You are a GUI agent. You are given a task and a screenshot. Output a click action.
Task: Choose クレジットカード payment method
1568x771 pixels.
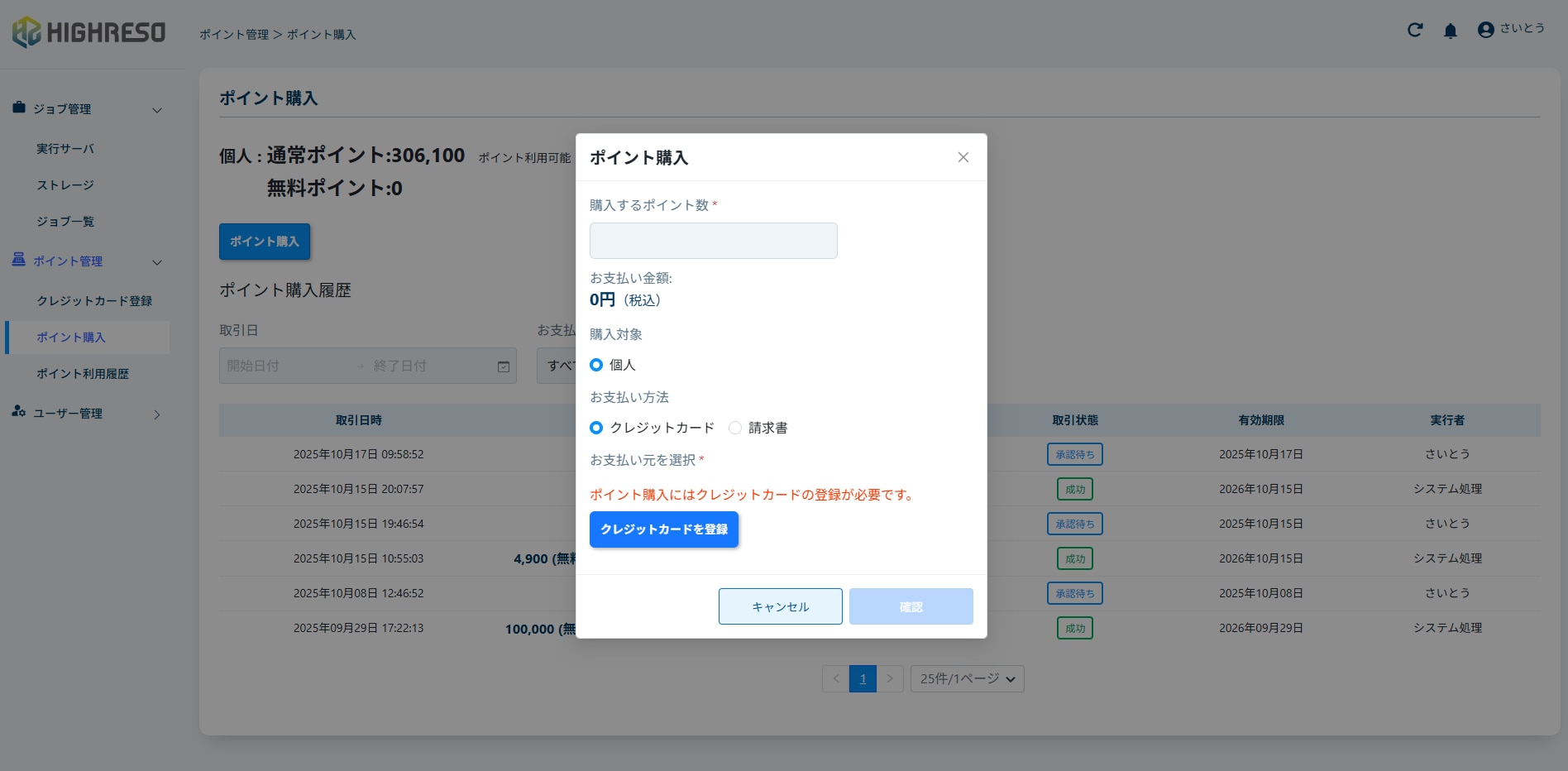(x=596, y=428)
